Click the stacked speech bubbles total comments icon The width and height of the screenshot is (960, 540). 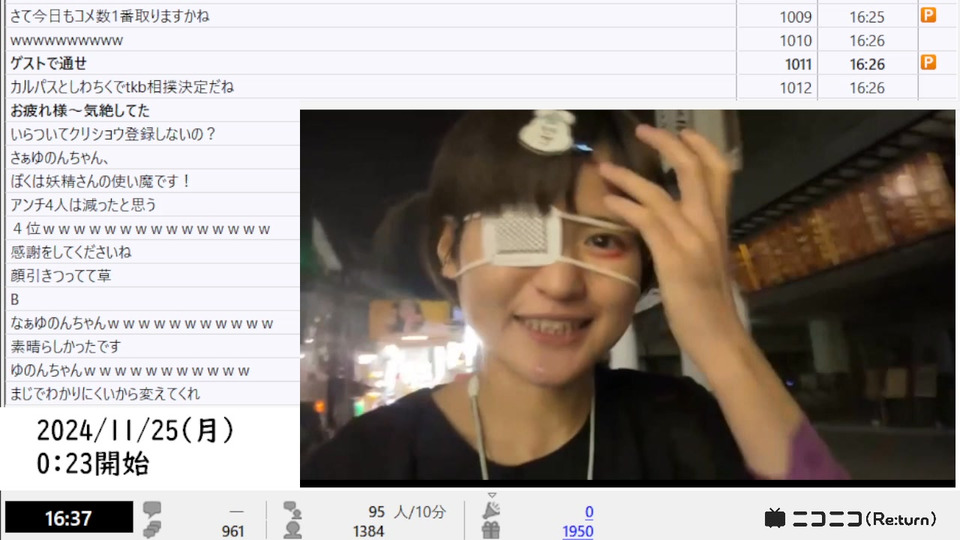click(152, 530)
